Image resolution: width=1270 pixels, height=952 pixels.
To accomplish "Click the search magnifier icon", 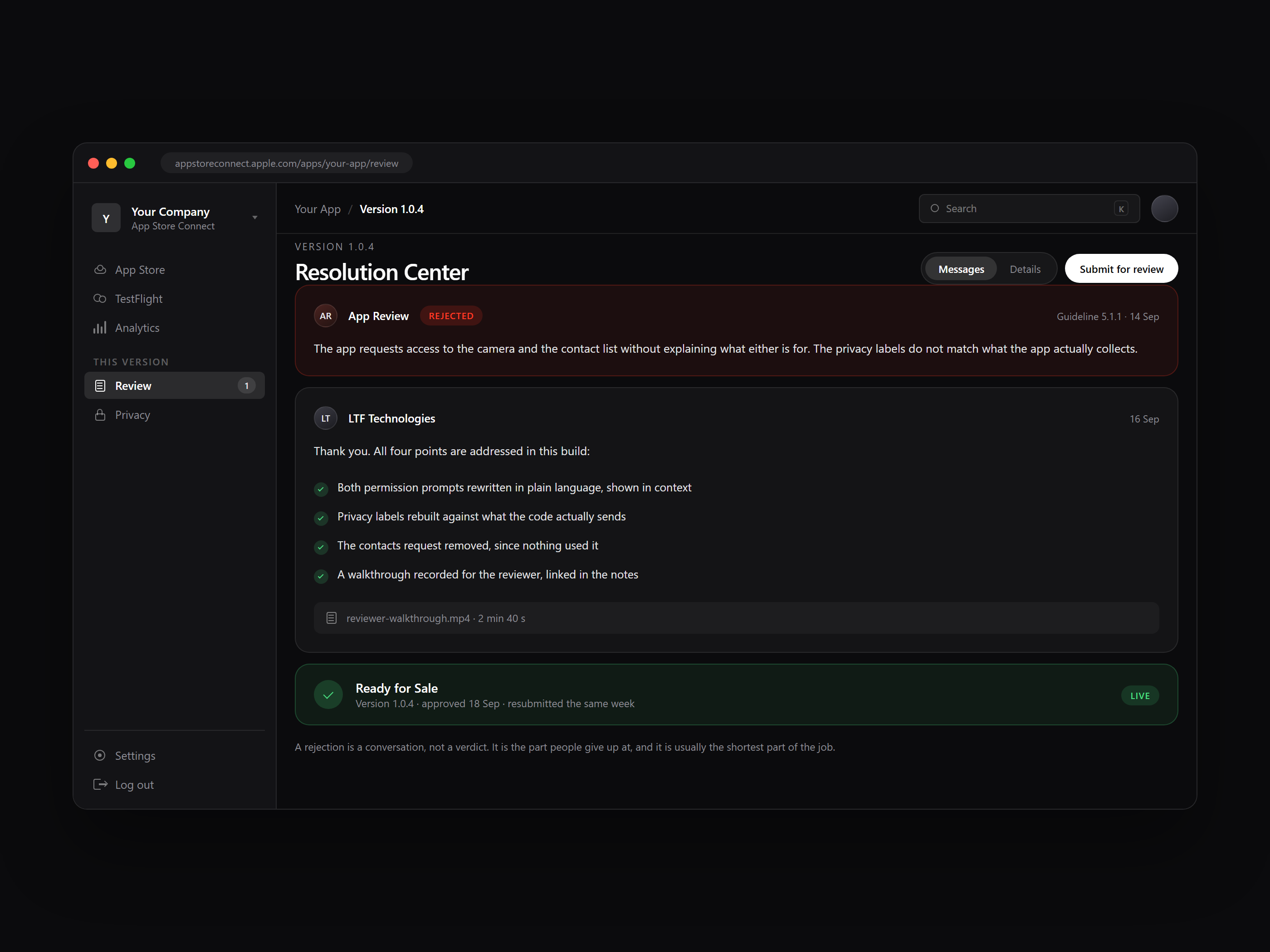I will tap(935, 208).
